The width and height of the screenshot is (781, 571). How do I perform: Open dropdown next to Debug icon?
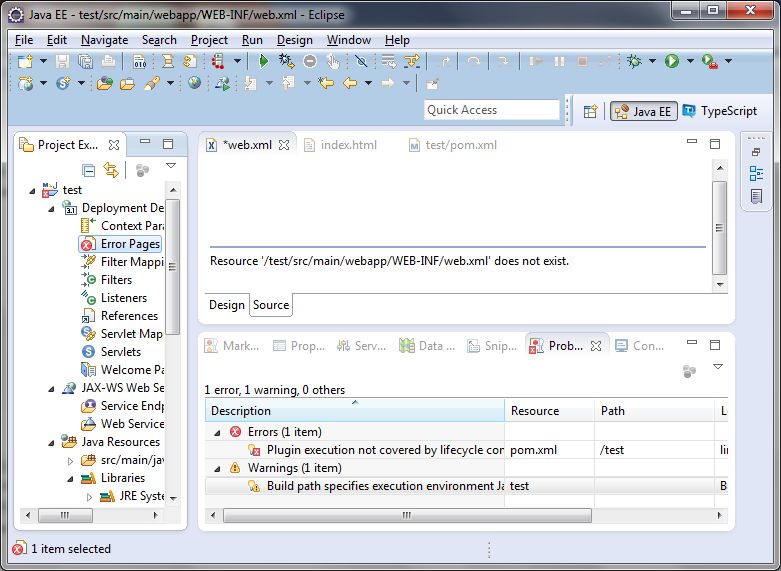pyautogui.click(x=652, y=61)
